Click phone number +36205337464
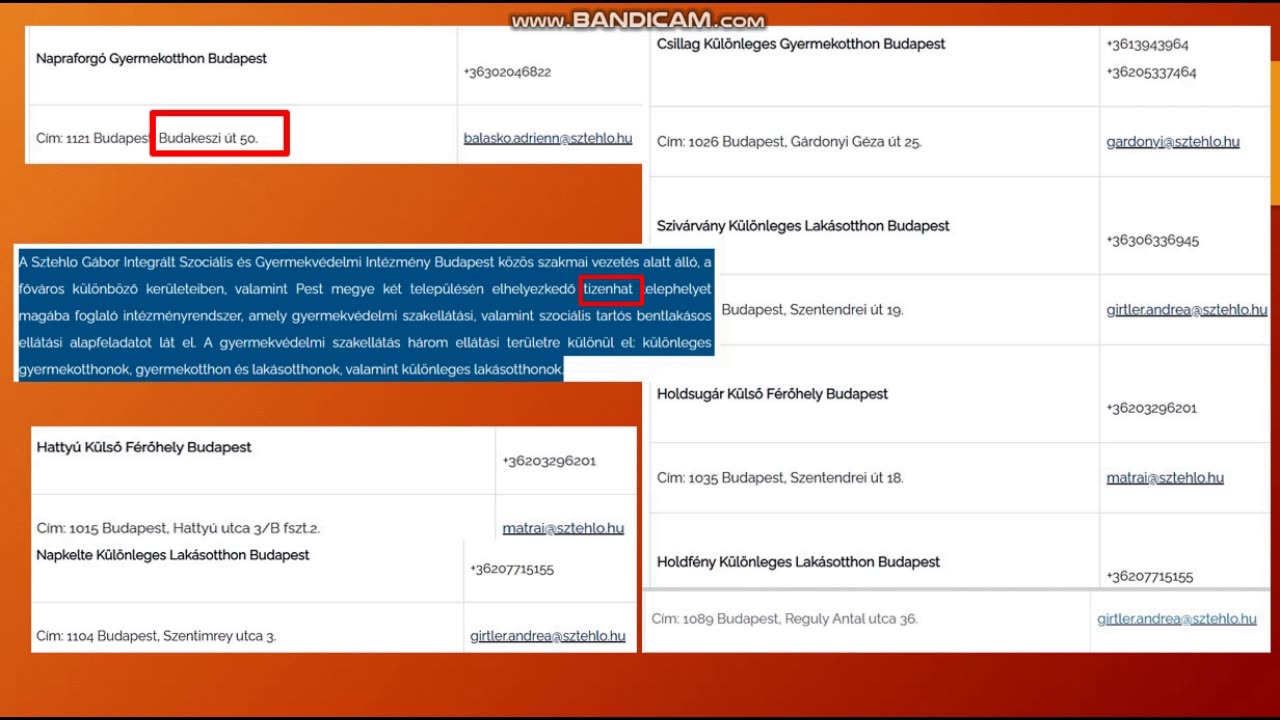This screenshot has height=720, width=1280. coord(1151,73)
